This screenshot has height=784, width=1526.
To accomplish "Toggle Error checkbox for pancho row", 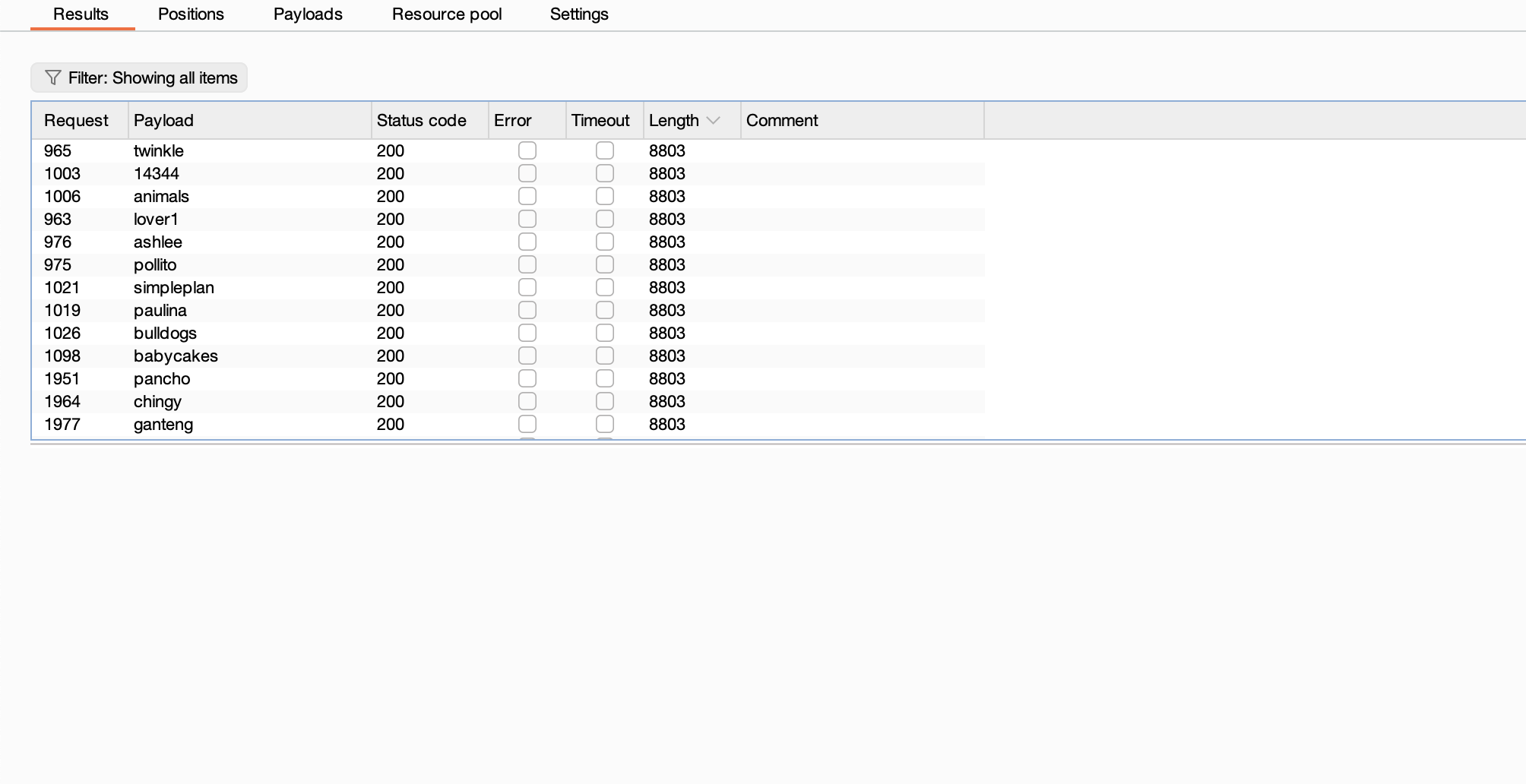I will pyautogui.click(x=527, y=378).
